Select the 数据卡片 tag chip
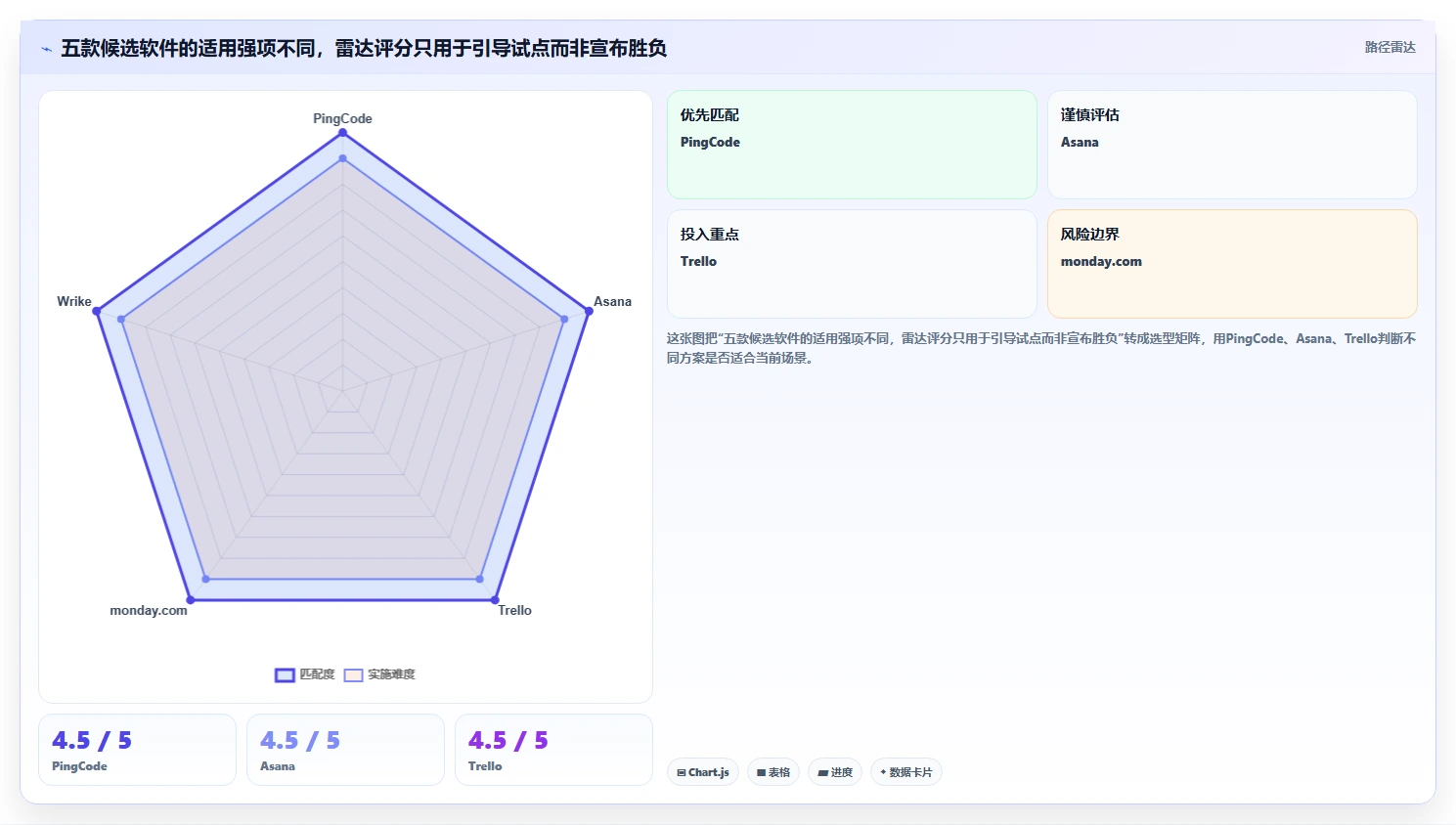Viewport: 1456px width, 825px height. pyautogui.click(x=906, y=772)
